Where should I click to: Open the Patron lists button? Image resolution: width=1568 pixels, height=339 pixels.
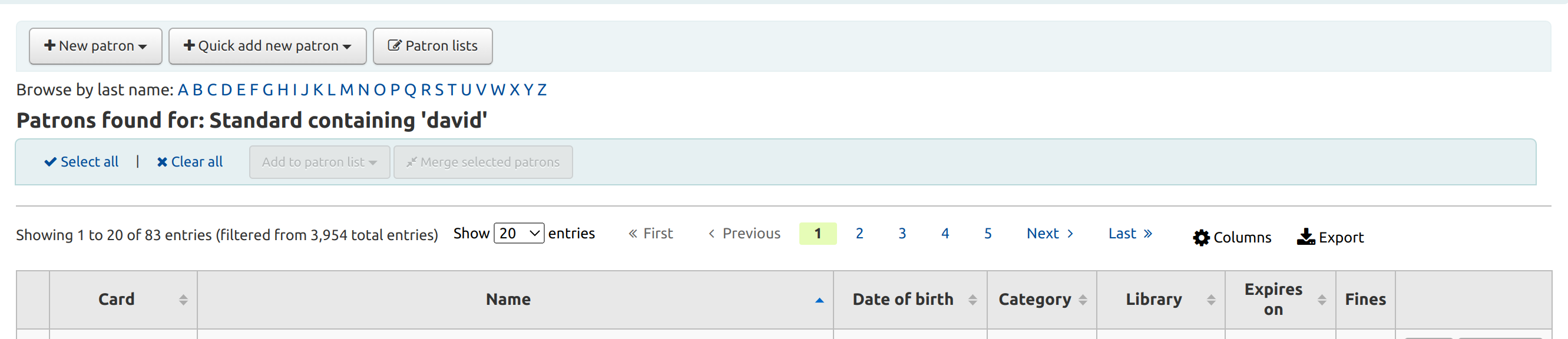coord(432,46)
